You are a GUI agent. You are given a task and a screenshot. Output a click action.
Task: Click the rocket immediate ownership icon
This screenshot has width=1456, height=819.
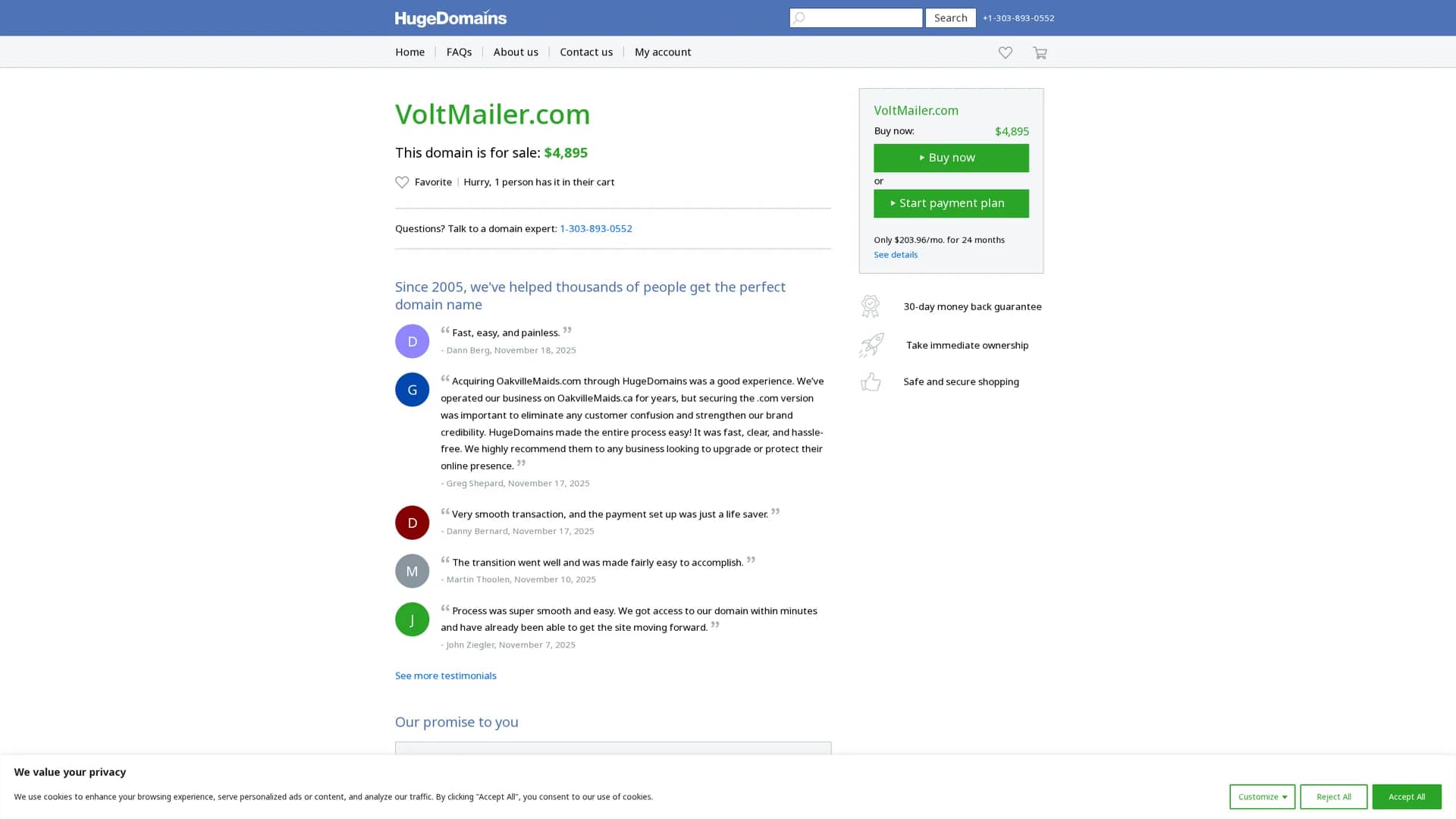coord(871,345)
